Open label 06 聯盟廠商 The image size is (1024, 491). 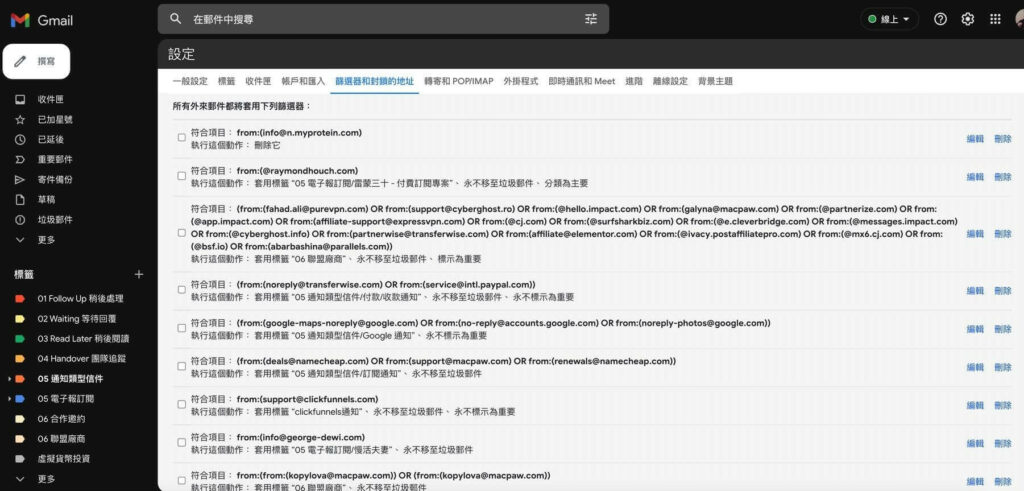(x=61, y=439)
